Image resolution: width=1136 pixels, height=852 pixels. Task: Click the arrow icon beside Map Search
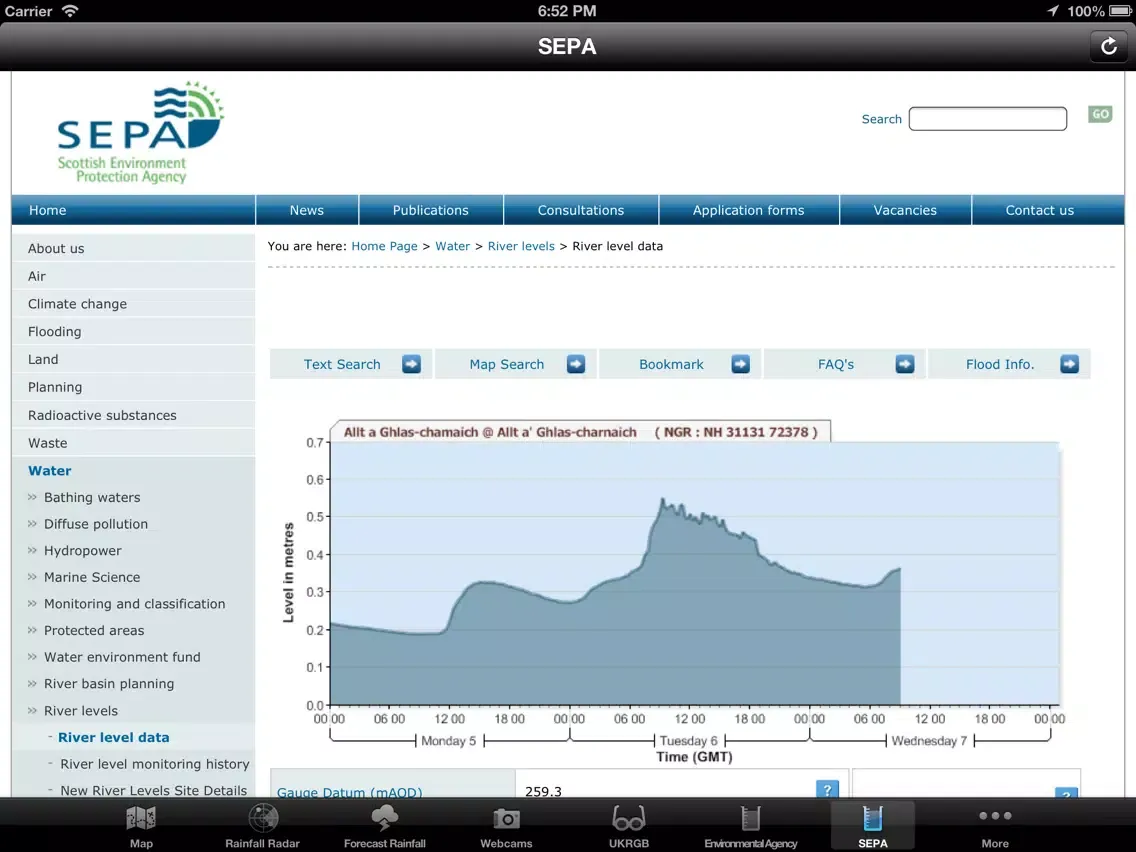point(576,364)
